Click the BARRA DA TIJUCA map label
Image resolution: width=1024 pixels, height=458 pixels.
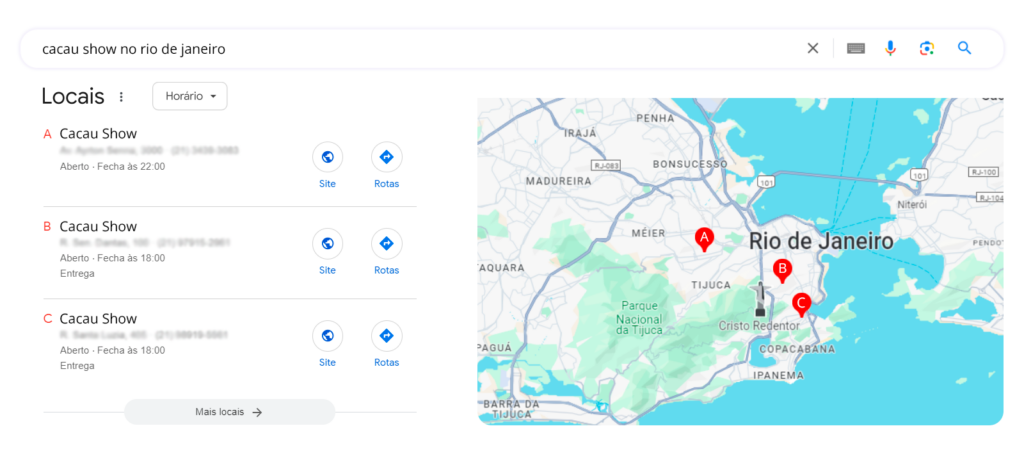click(511, 408)
